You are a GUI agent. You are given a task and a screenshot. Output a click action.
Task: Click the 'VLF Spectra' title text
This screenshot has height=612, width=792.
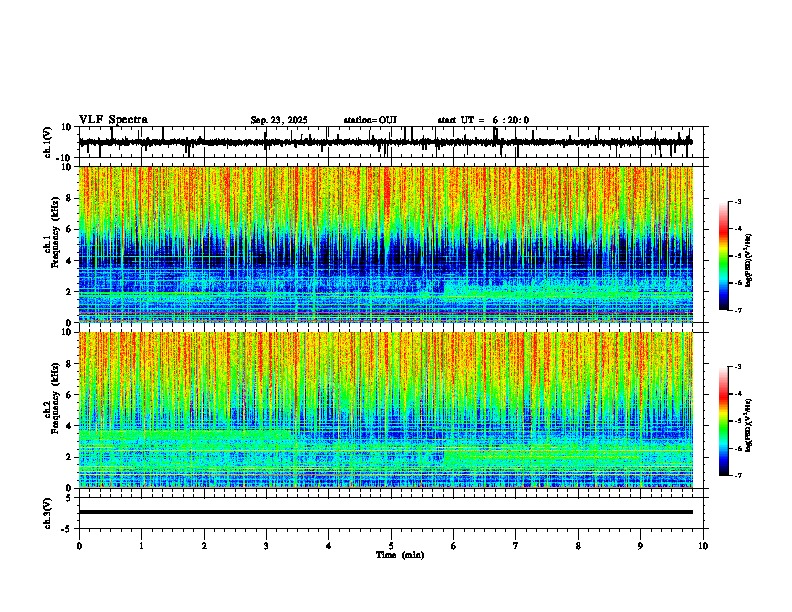click(x=113, y=120)
